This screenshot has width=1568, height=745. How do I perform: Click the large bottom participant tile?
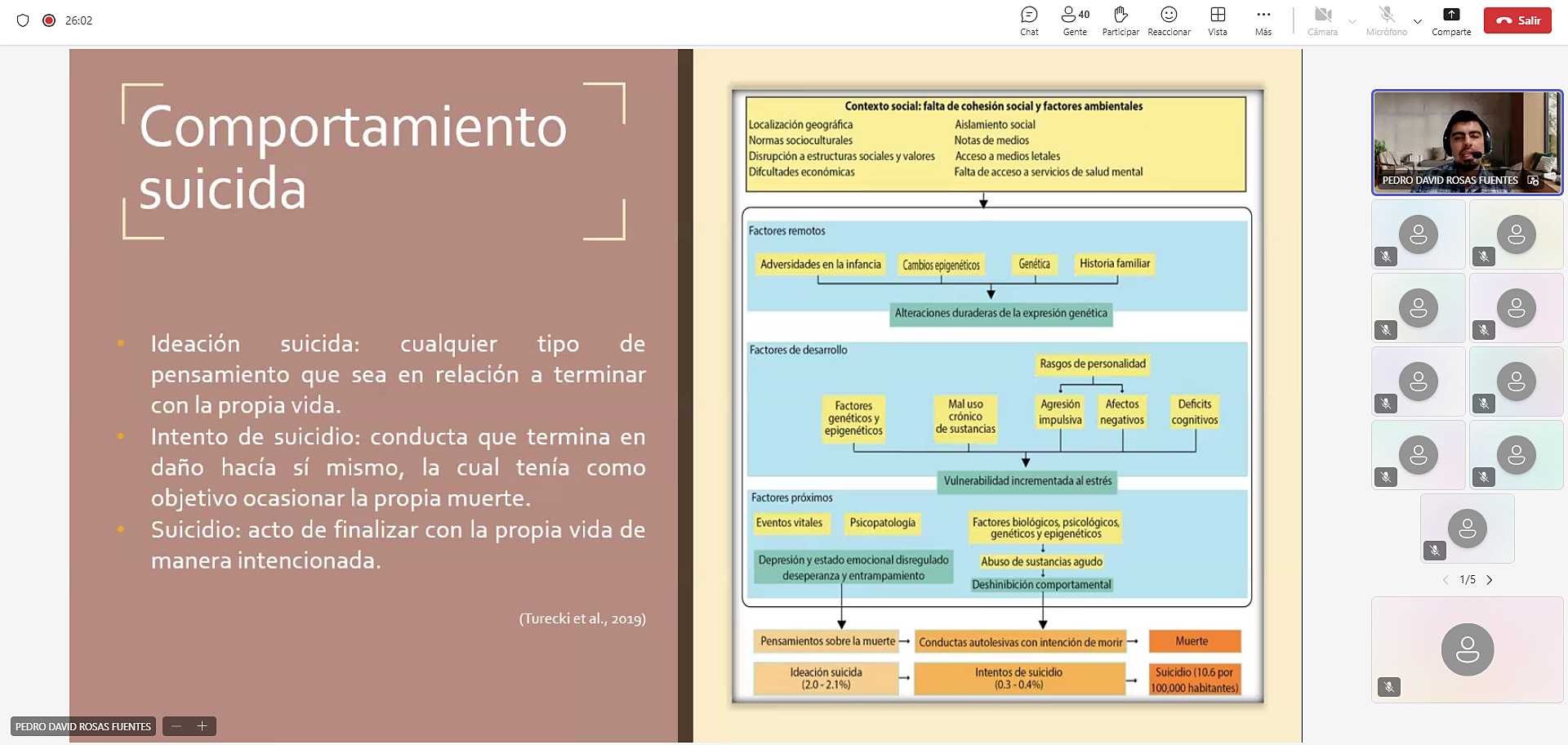1467,649
